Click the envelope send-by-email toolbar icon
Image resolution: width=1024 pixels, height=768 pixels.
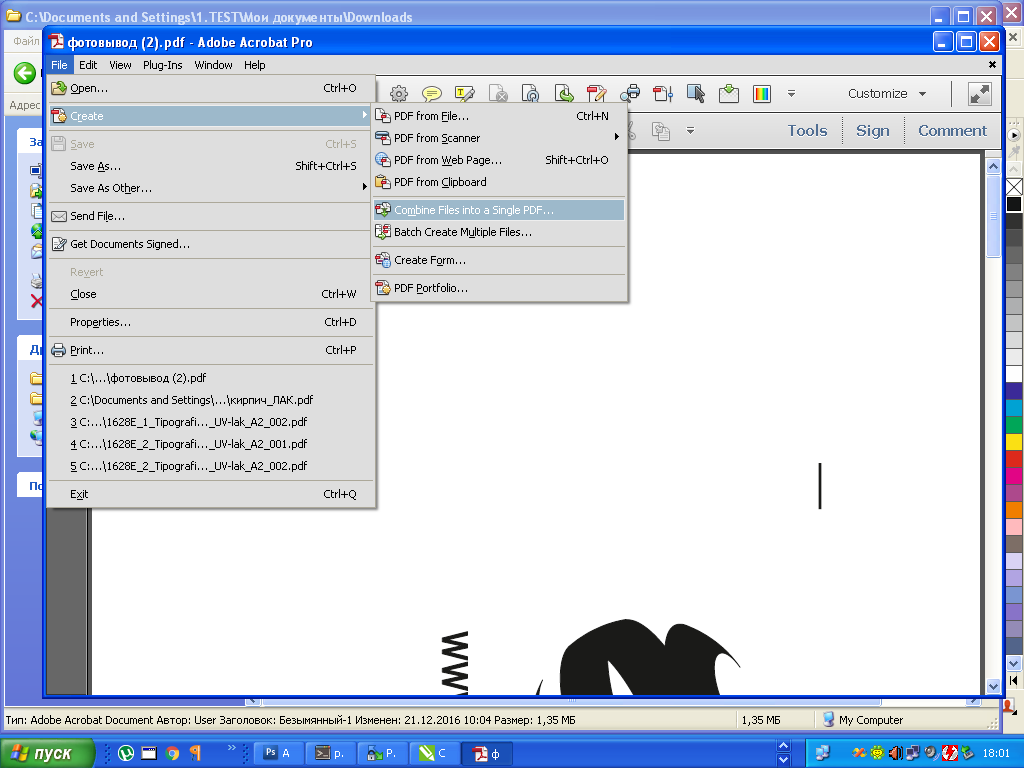click(729, 94)
